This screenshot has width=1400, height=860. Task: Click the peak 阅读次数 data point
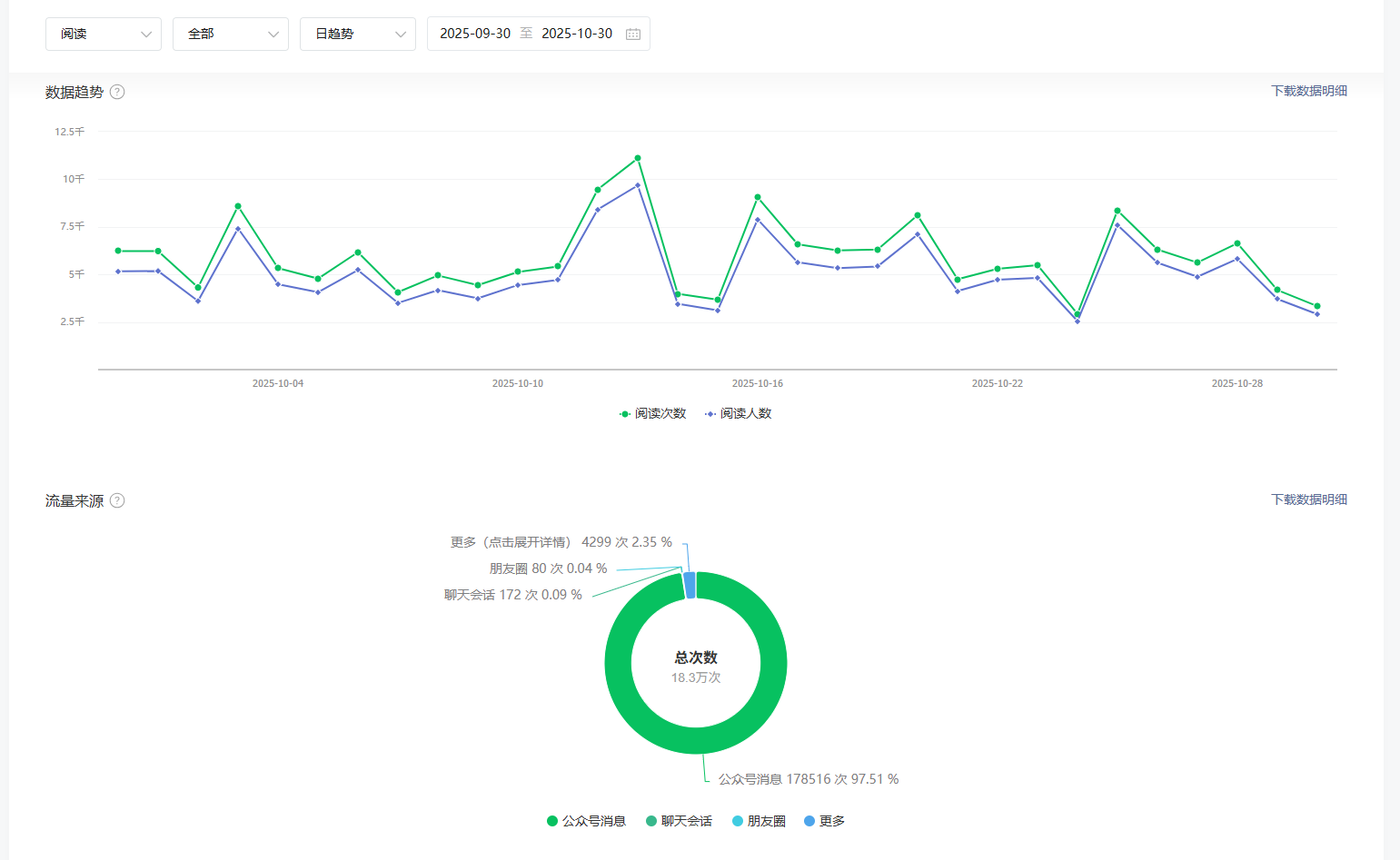(638, 158)
